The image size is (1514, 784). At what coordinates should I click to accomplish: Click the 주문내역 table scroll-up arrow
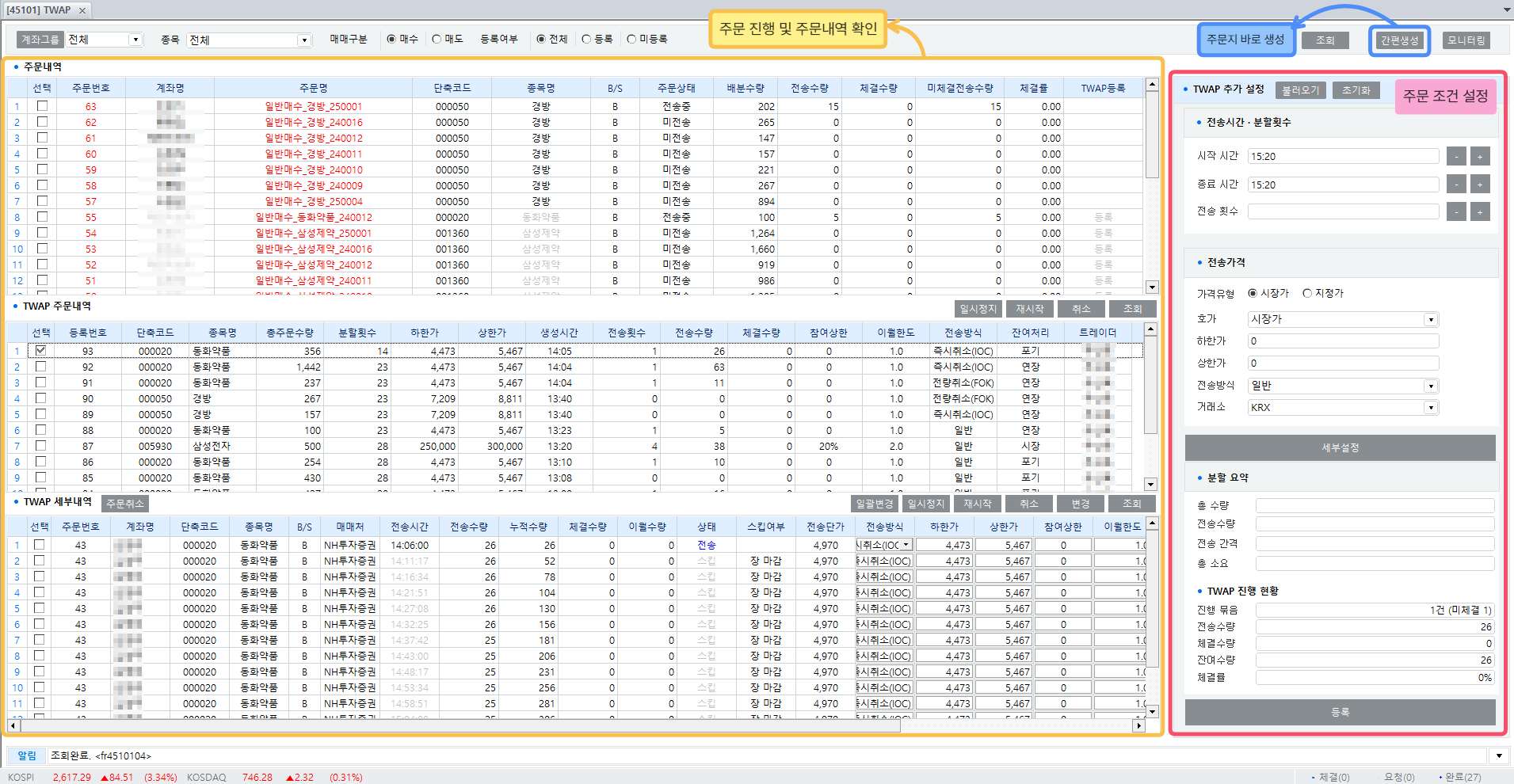(1152, 84)
